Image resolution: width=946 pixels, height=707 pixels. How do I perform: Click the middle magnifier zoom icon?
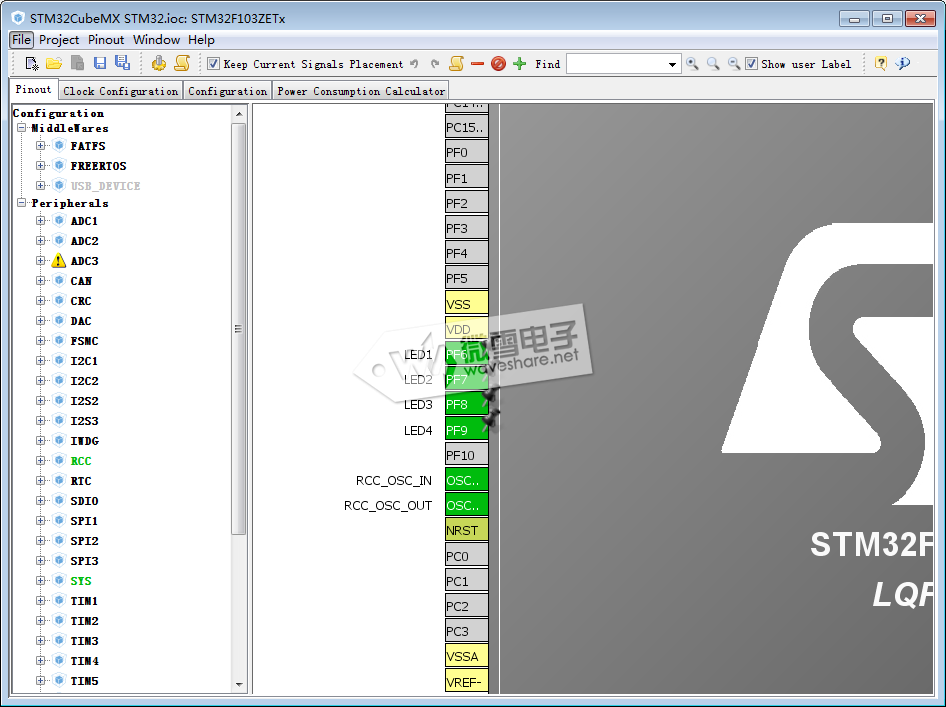[x=713, y=63]
